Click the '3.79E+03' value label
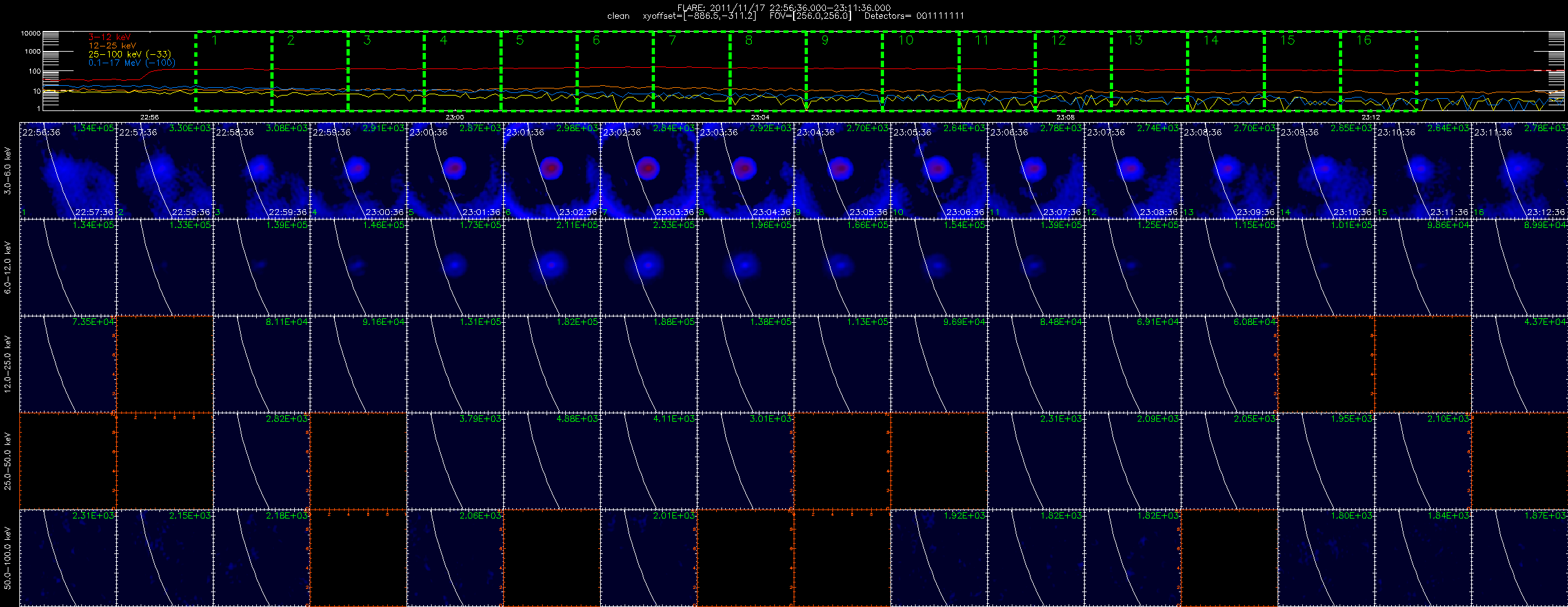Screen dimensions: 1568x607 (480, 418)
